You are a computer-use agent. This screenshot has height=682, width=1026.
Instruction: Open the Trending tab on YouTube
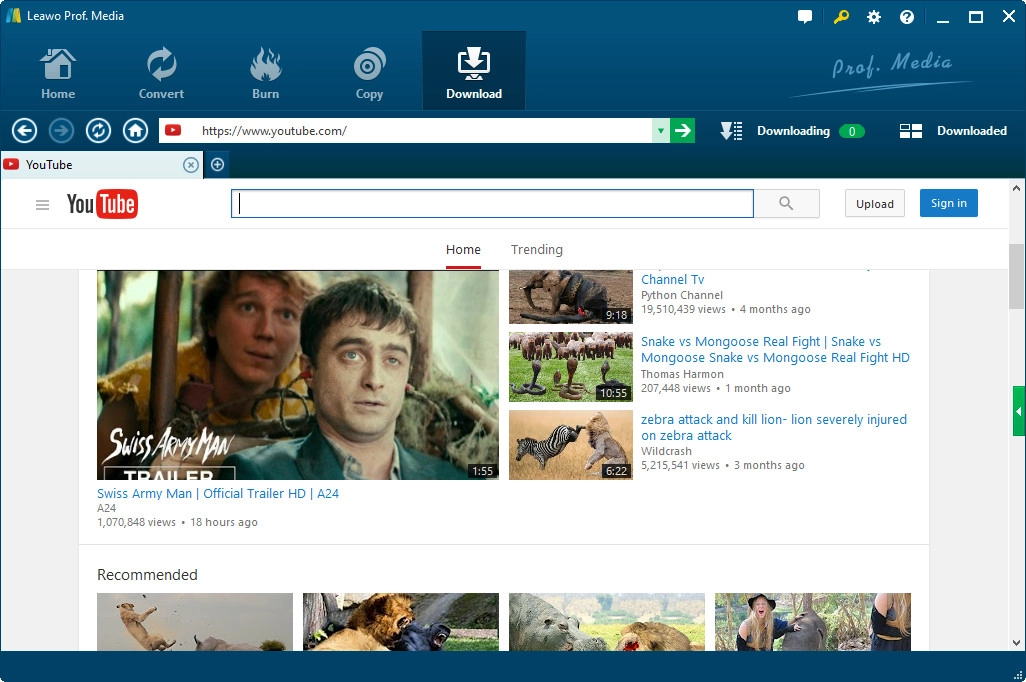click(537, 250)
